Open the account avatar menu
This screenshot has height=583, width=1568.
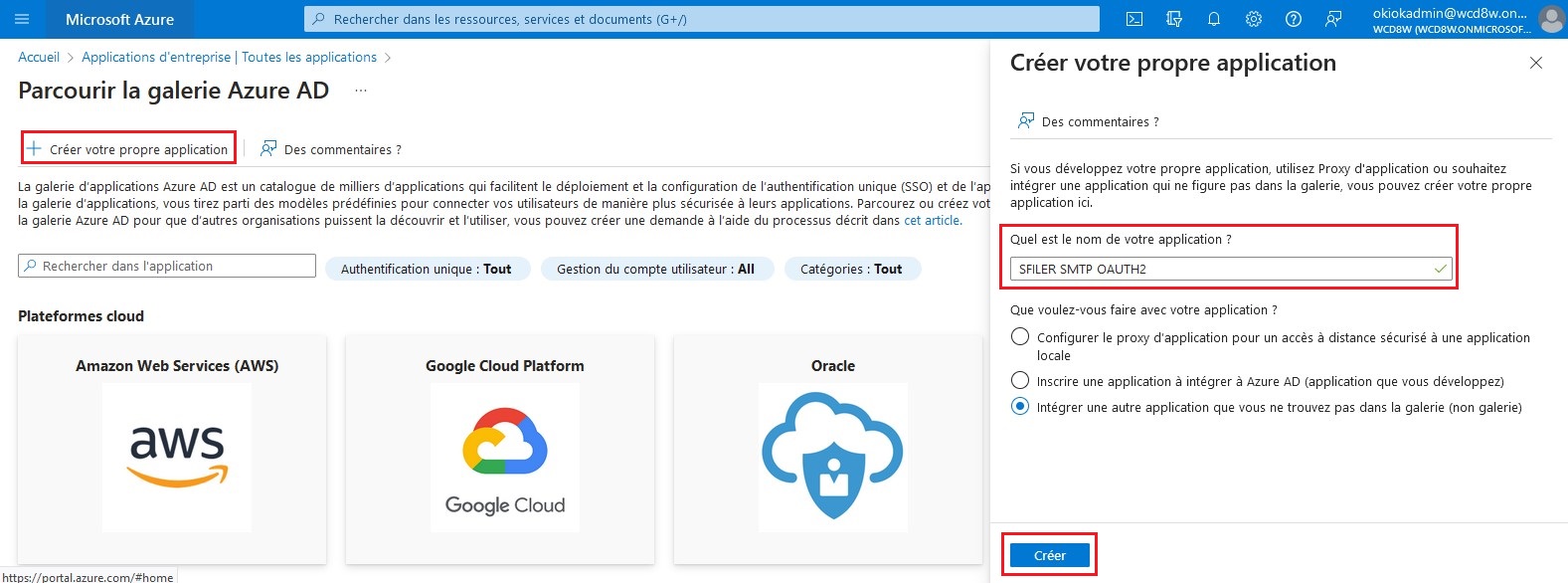1550,19
